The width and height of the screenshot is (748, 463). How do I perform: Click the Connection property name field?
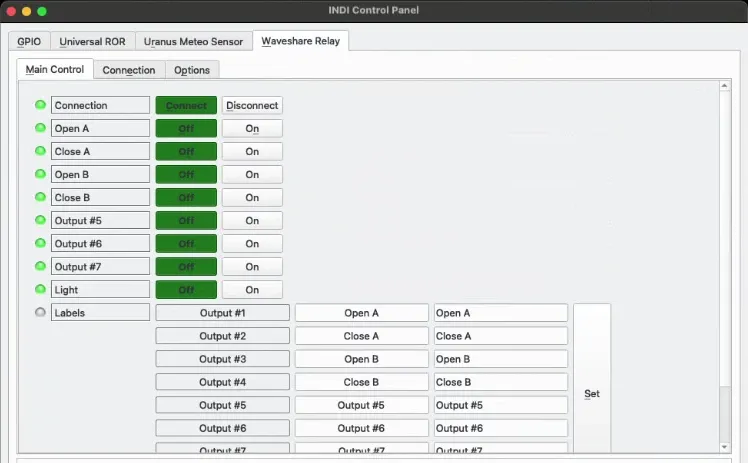click(x=100, y=105)
